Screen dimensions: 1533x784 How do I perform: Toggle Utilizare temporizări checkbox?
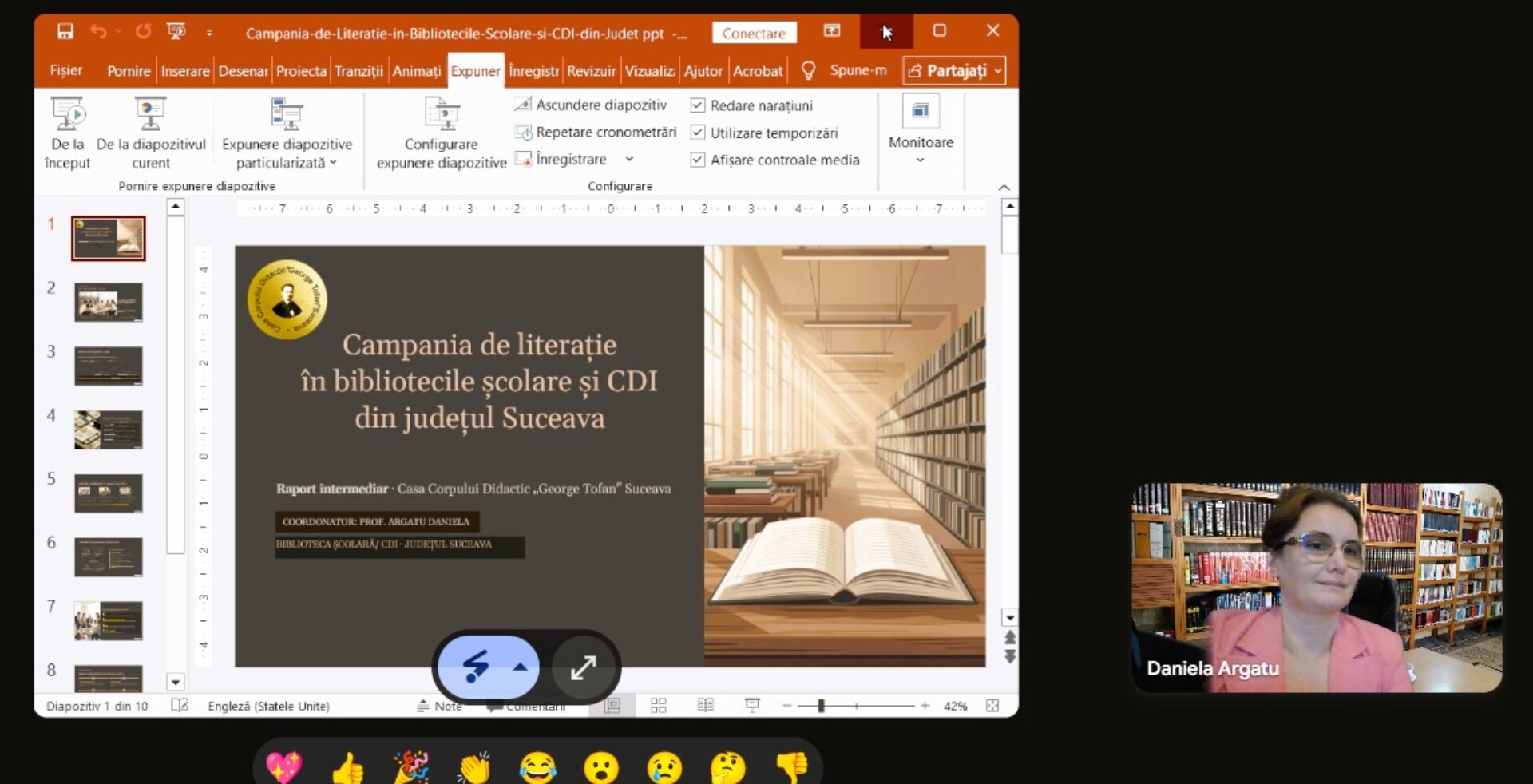click(697, 133)
